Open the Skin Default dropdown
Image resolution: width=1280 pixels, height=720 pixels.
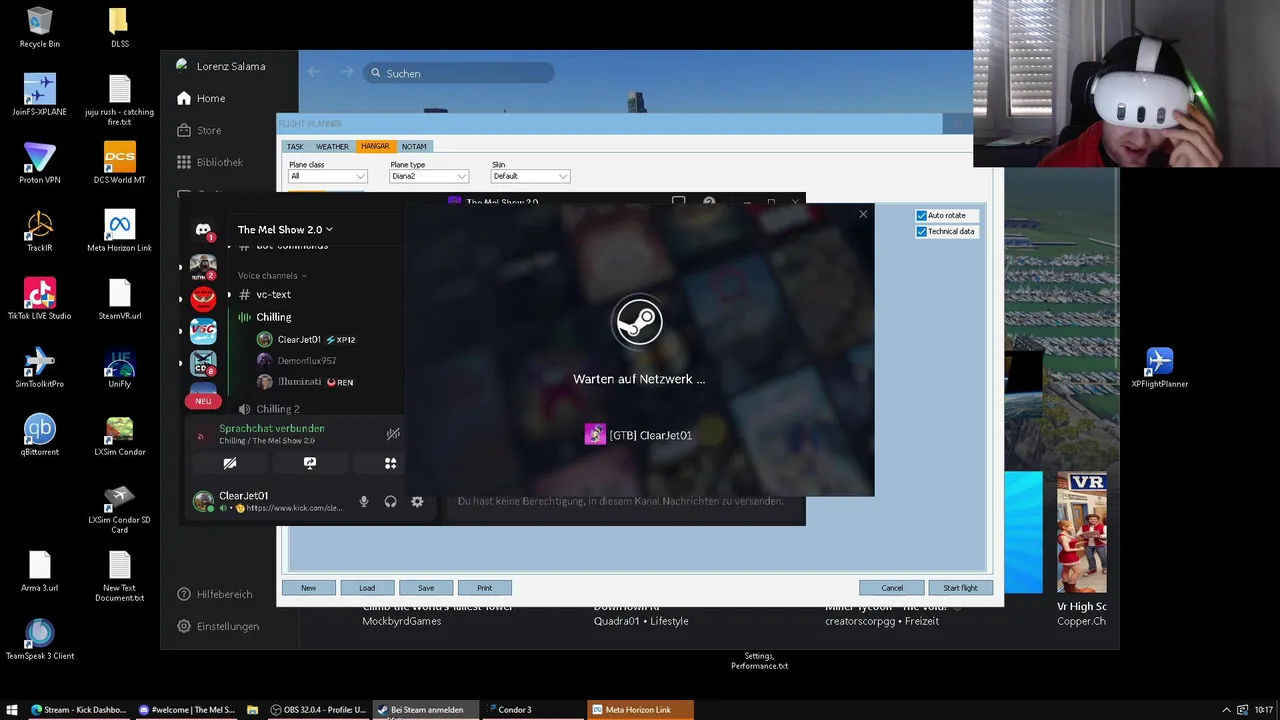tap(530, 176)
